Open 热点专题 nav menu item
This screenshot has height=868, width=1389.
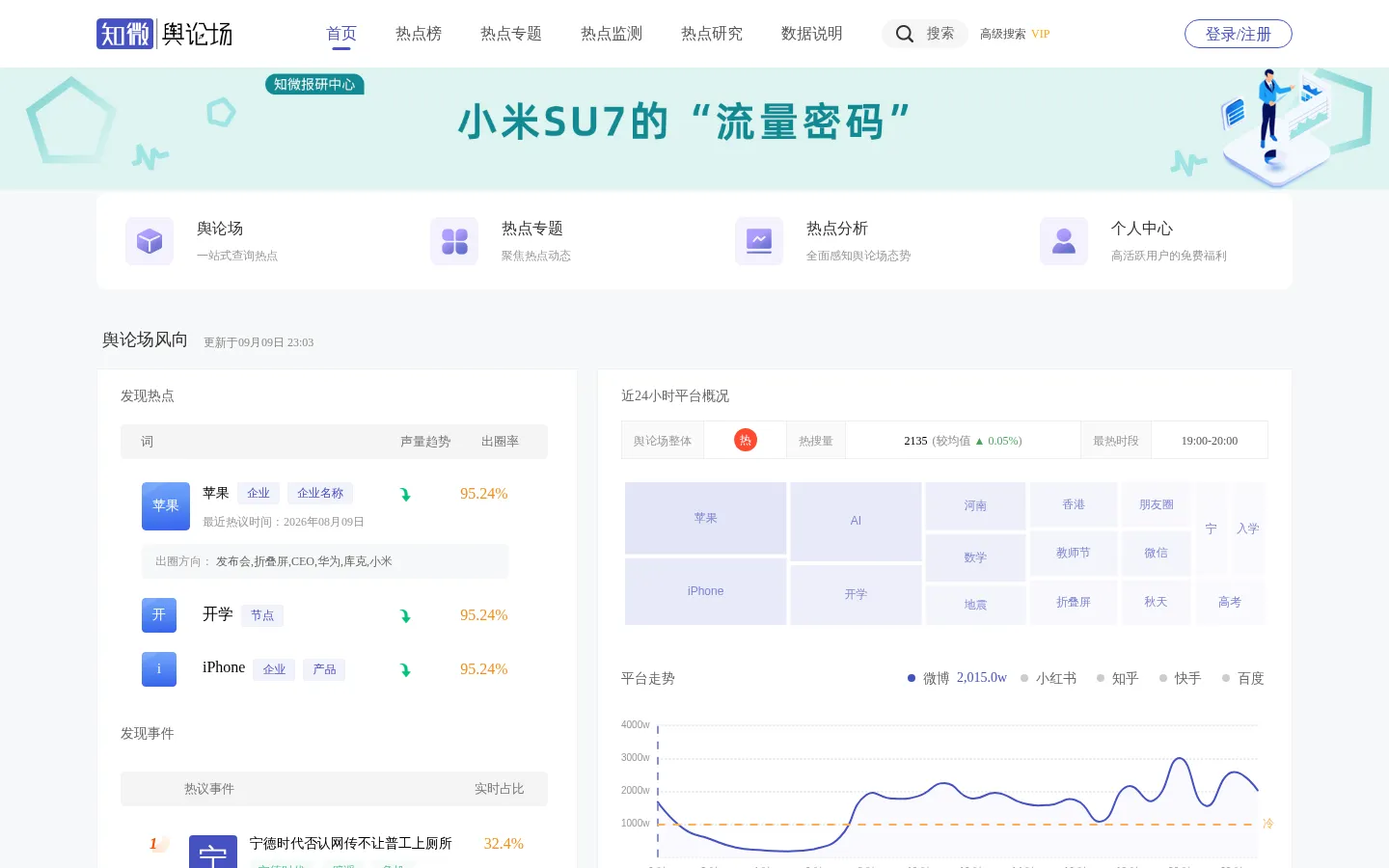[511, 34]
